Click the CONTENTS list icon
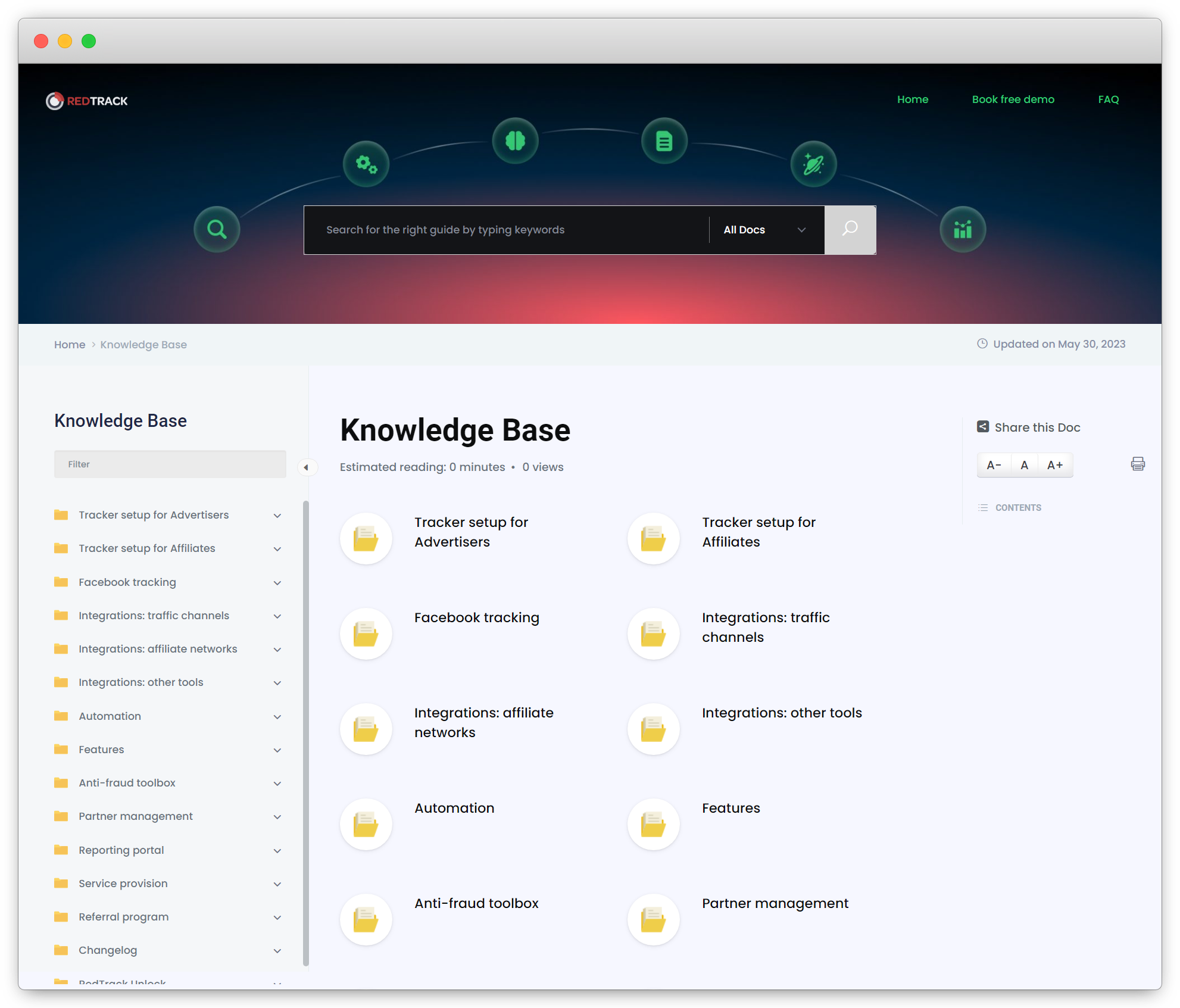Image resolution: width=1180 pixels, height=1008 pixels. (982, 507)
